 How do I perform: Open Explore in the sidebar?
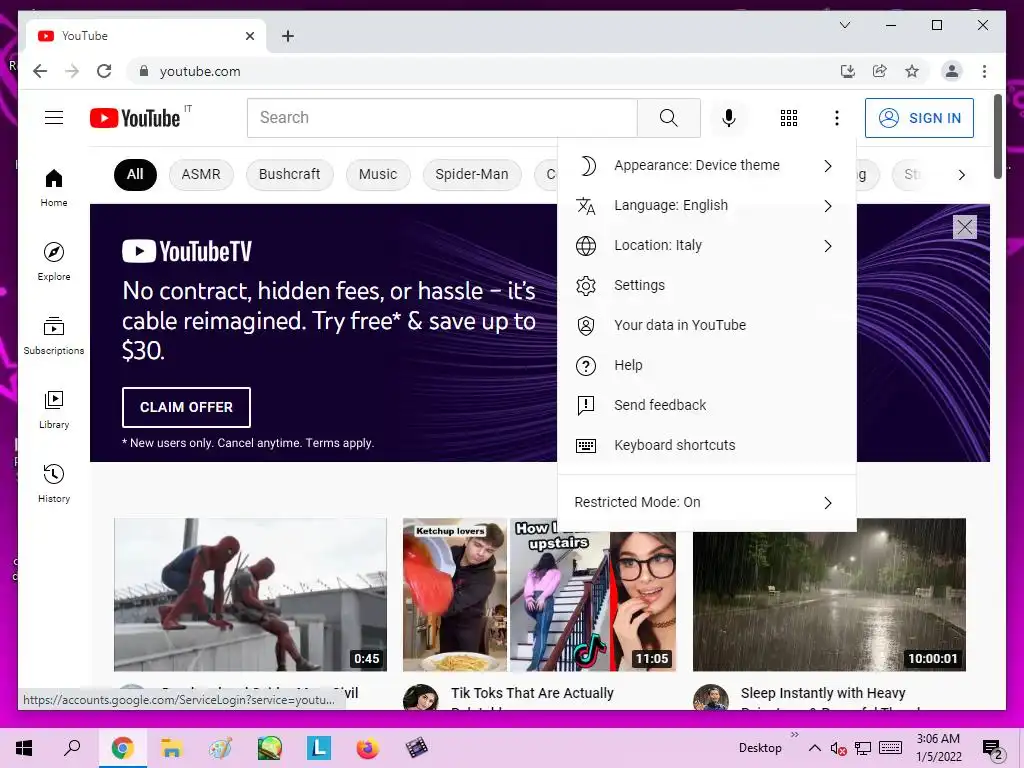coord(54,262)
